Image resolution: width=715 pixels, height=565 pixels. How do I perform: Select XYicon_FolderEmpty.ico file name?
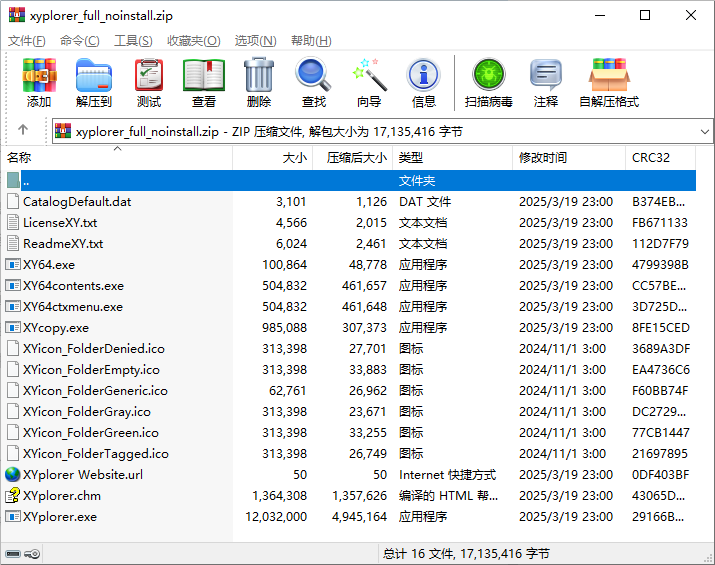point(92,370)
